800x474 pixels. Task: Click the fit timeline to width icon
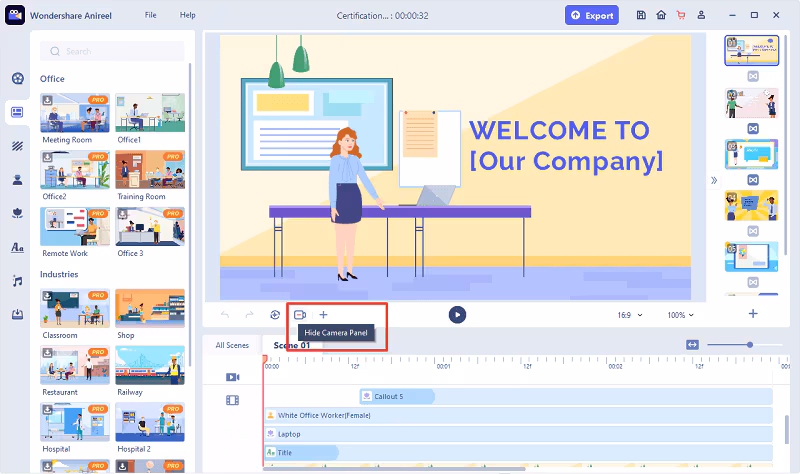pyautogui.click(x=692, y=345)
